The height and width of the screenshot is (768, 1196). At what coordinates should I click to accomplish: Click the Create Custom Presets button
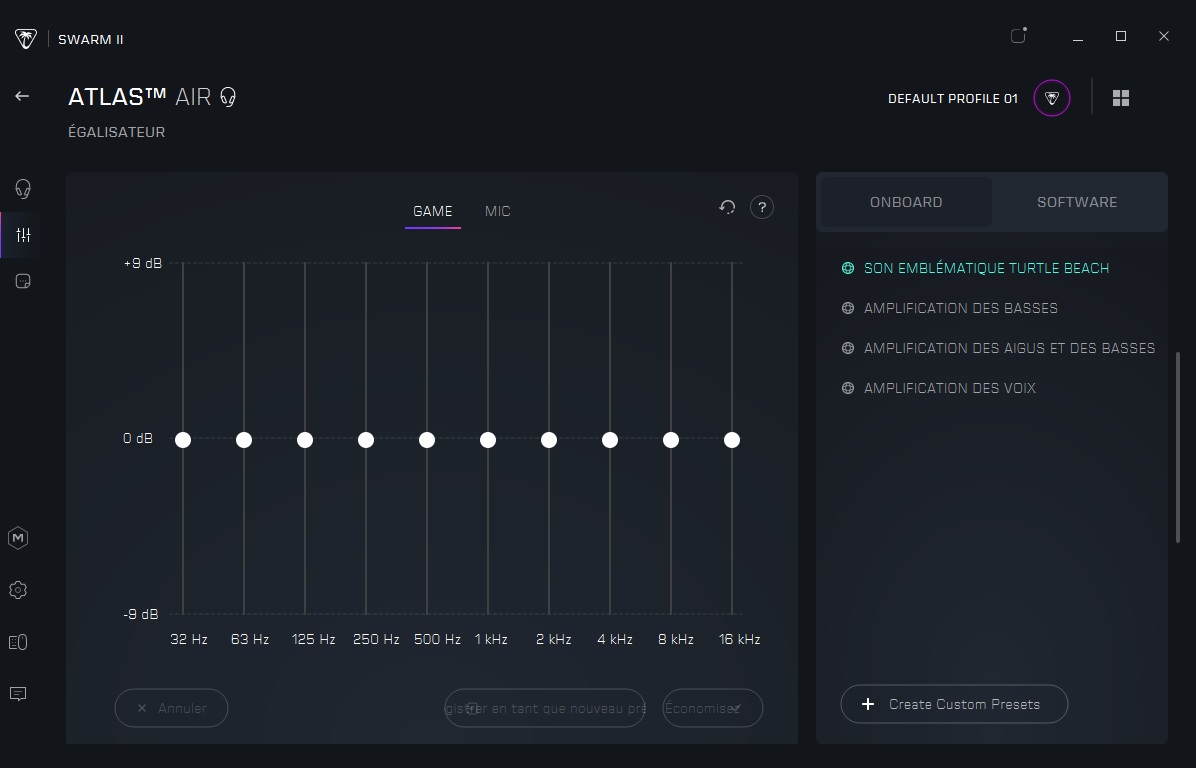pyautogui.click(x=954, y=704)
